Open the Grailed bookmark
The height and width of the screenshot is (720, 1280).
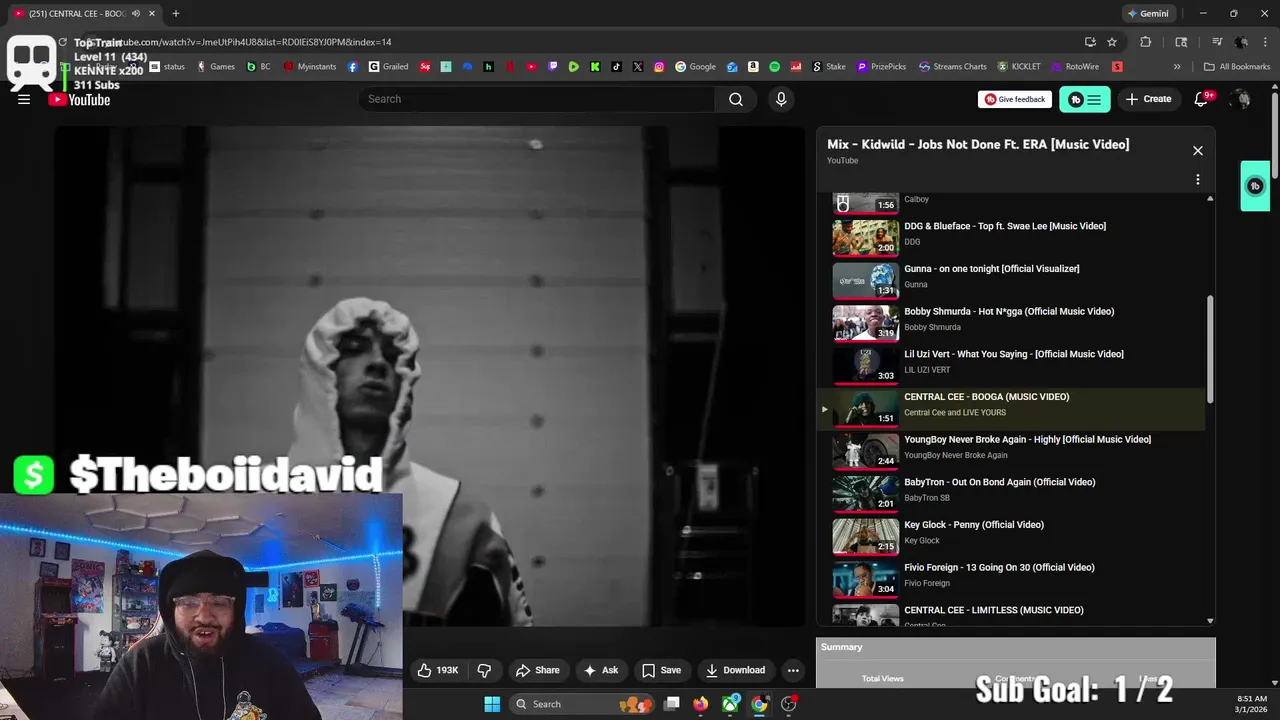388,67
